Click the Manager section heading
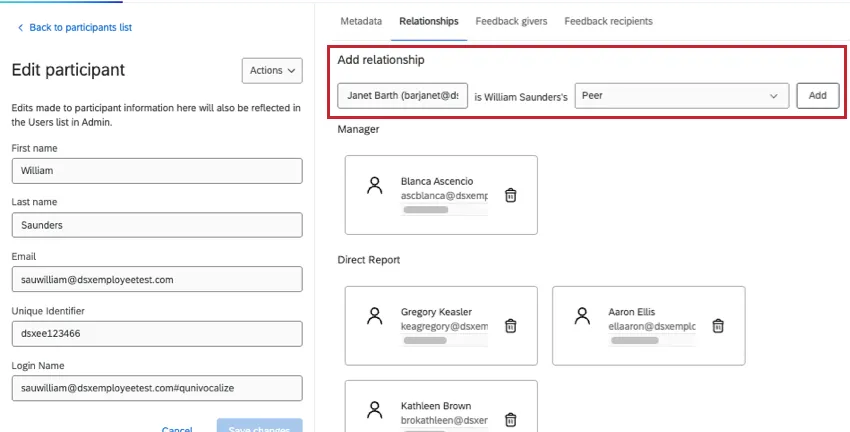 coord(358,129)
